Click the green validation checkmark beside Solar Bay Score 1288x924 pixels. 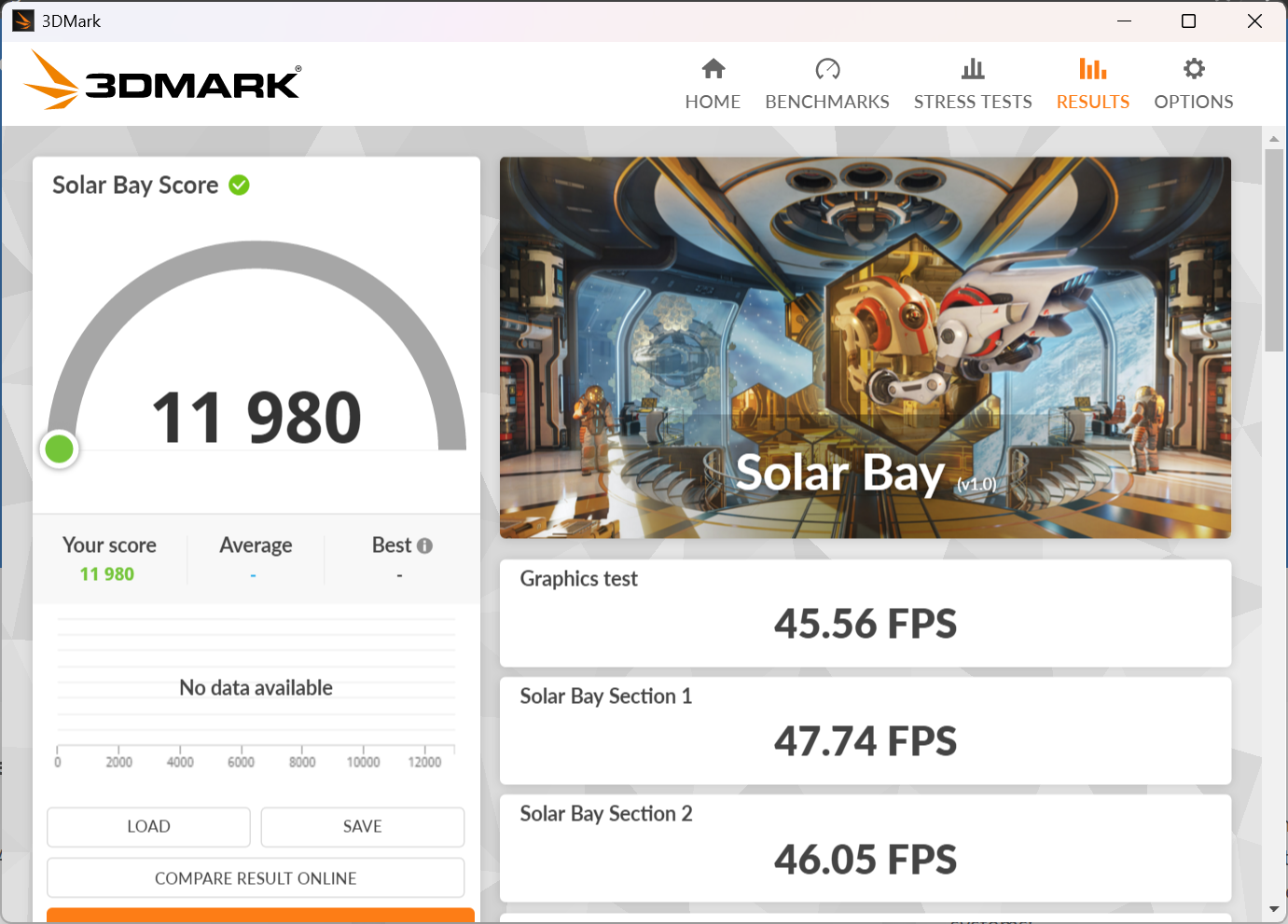coord(239,185)
